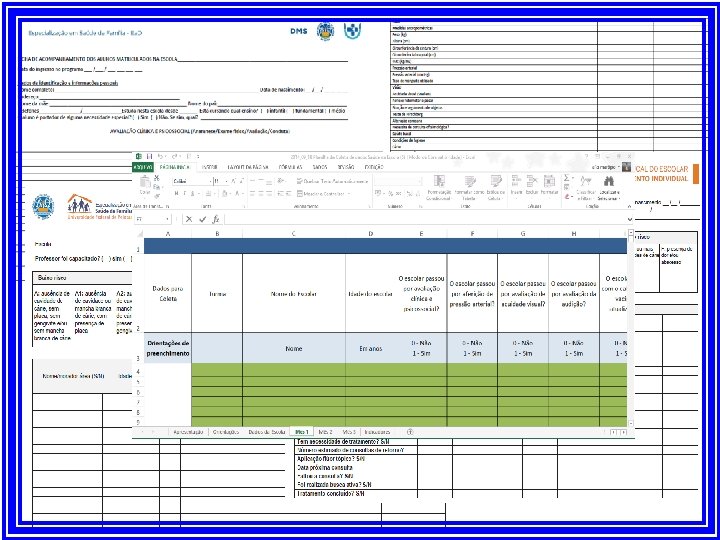Viewport: 720px width, 540px height.
Task: Click the Copy icon below scissors
Action: coord(156,187)
